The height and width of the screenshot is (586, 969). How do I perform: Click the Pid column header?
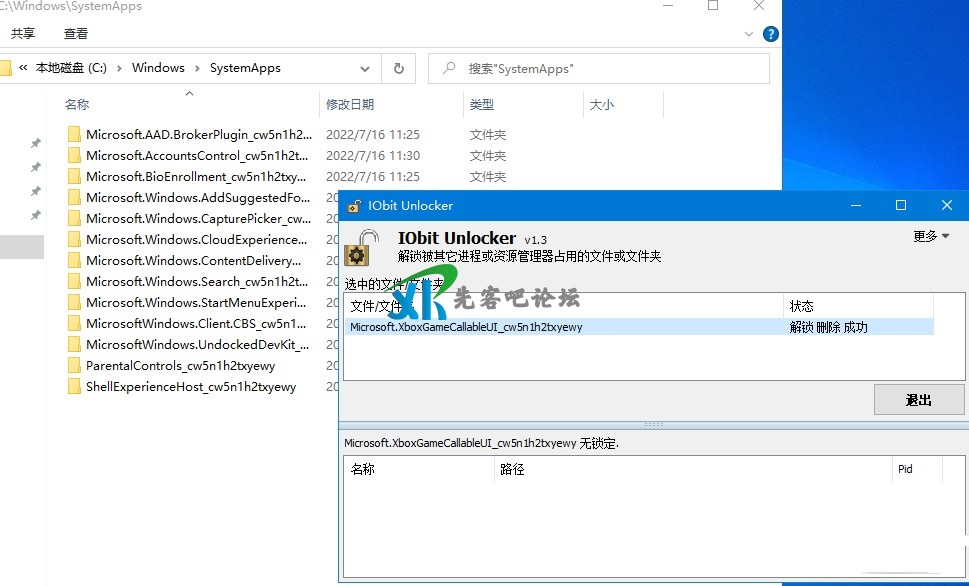pyautogui.click(x=905, y=469)
